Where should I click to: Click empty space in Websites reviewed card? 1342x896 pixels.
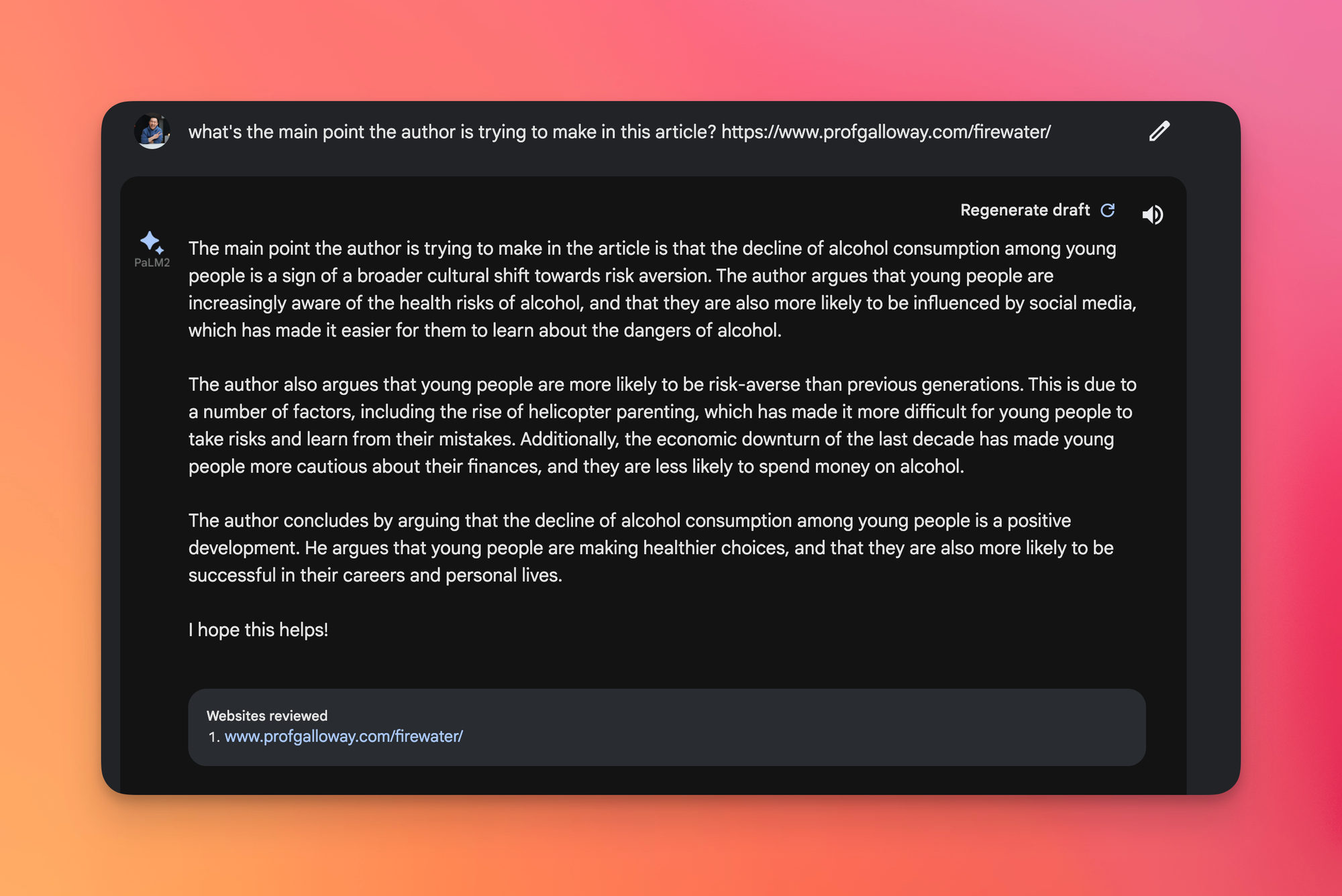(x=805, y=728)
